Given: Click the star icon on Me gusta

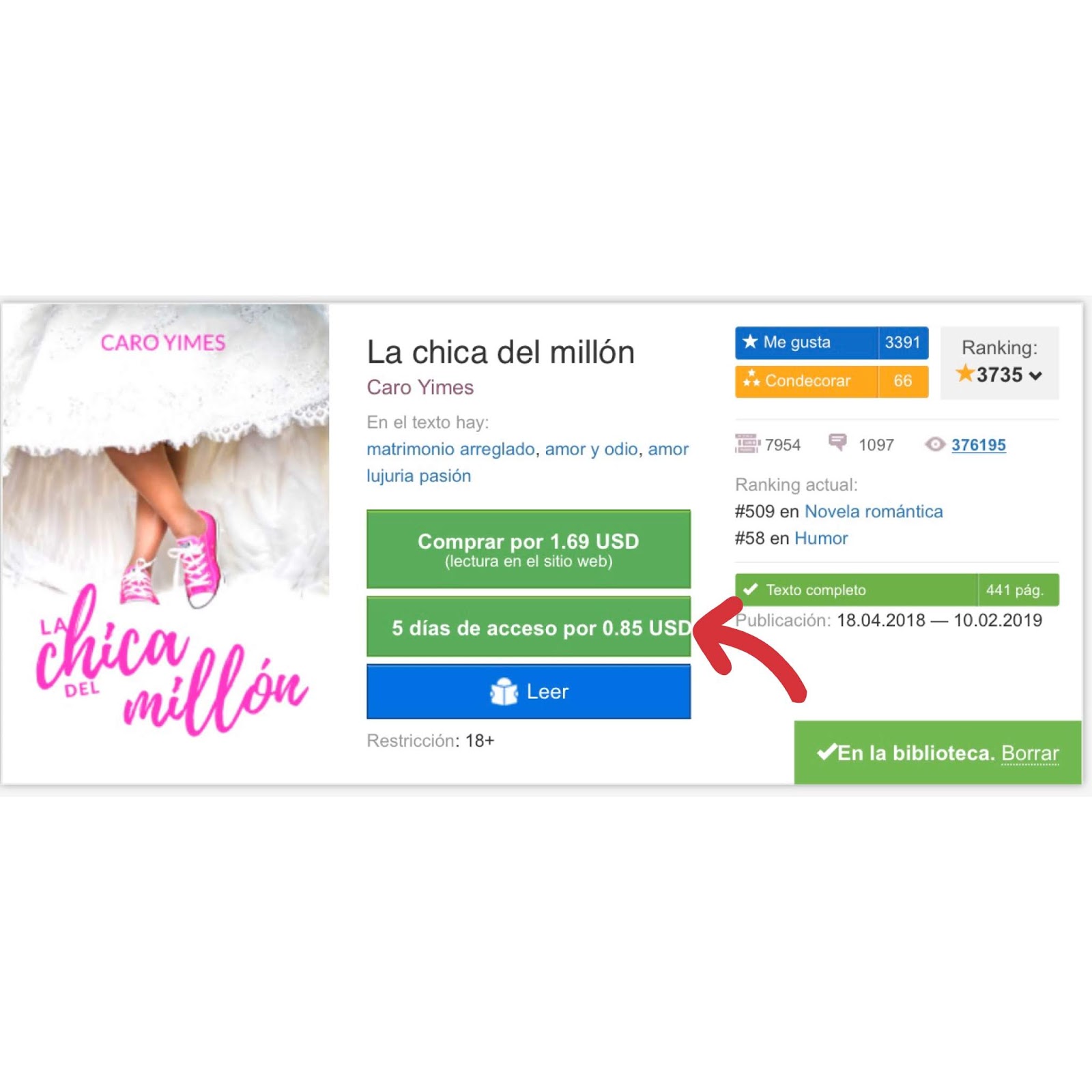Looking at the screenshot, I should tap(750, 341).
